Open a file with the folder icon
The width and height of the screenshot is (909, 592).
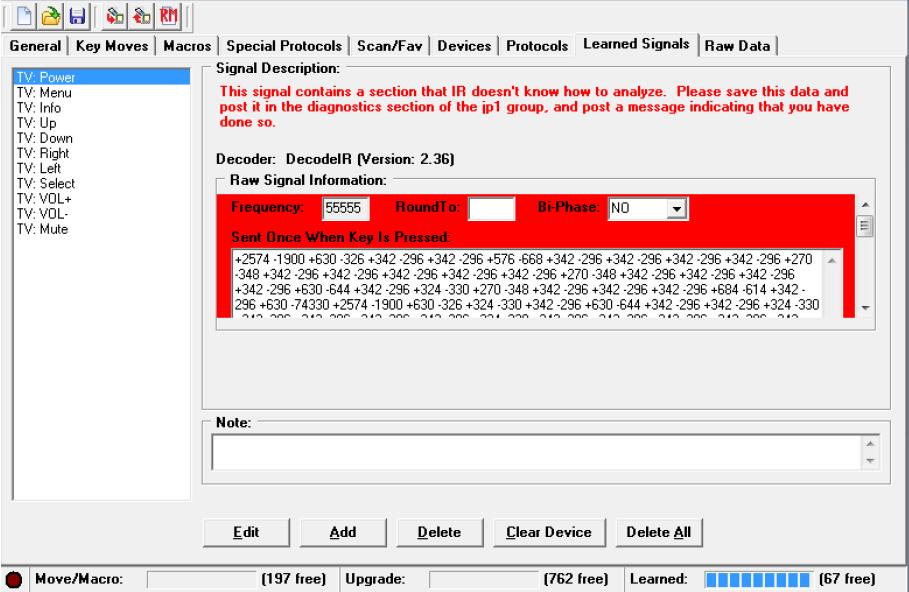tap(50, 16)
